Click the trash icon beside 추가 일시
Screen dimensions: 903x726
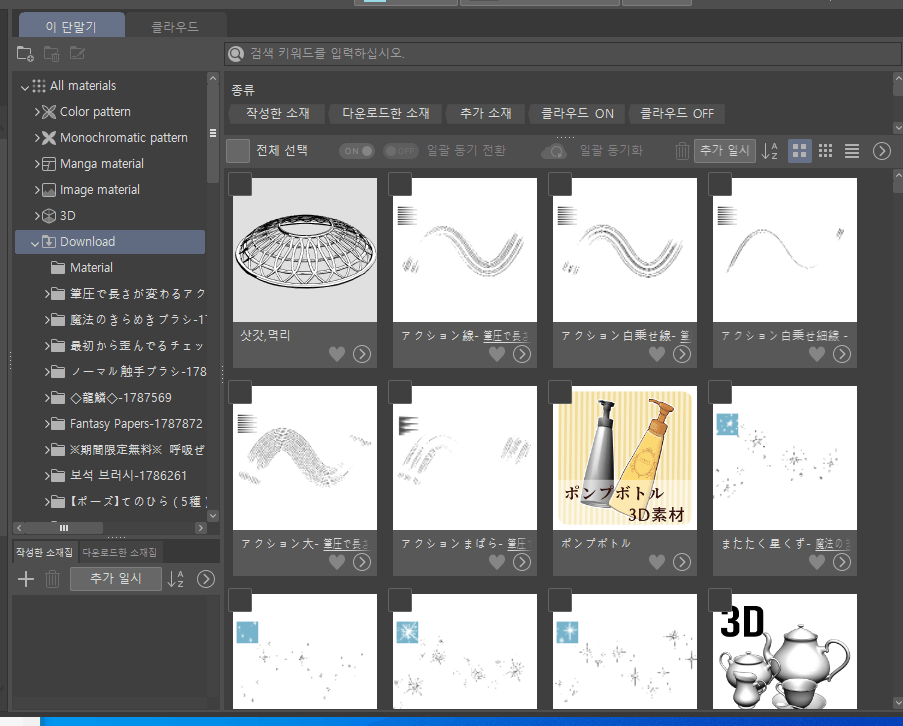tap(682, 151)
